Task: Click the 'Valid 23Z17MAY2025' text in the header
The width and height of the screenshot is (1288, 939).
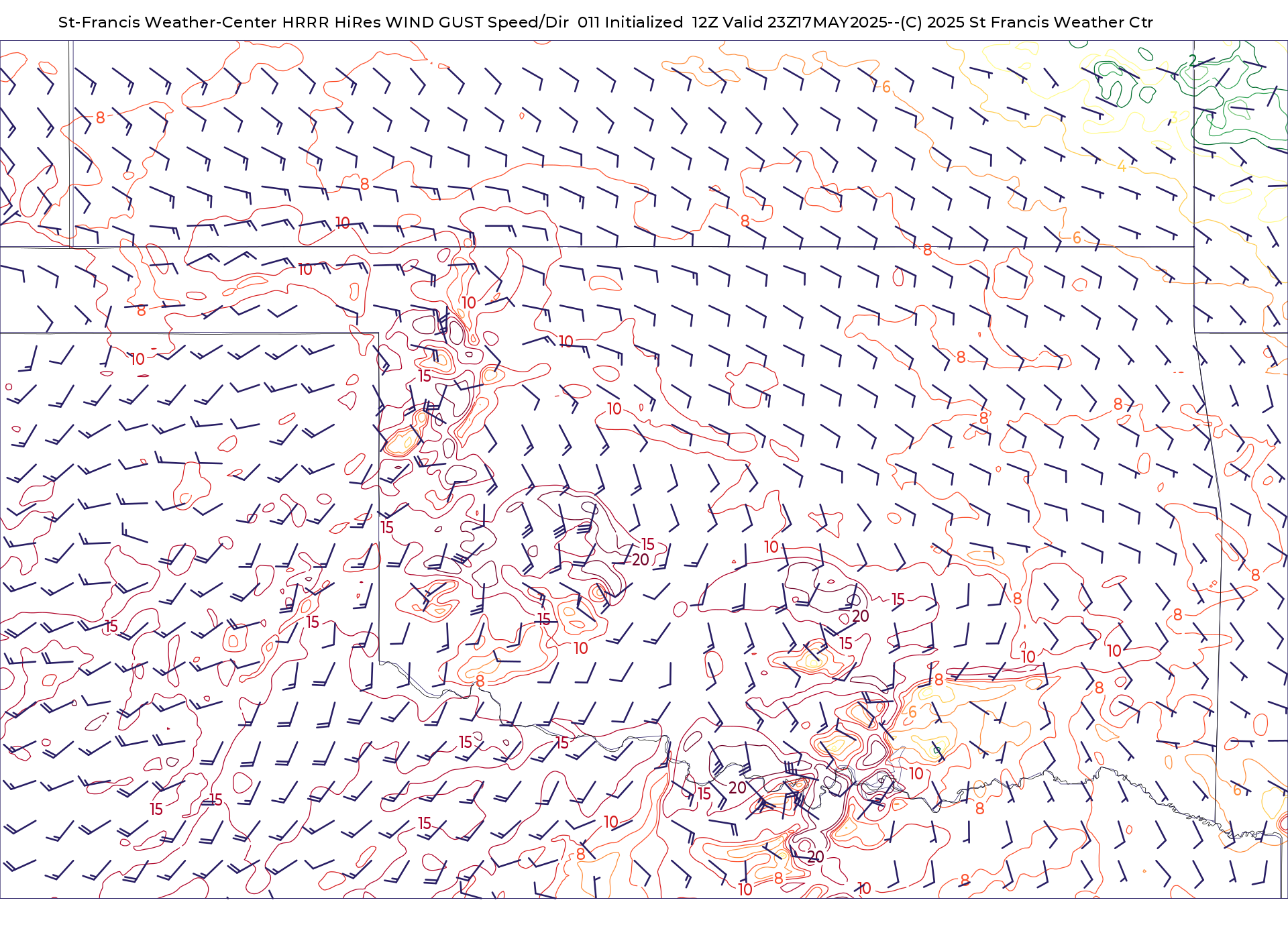Action: coord(806,22)
